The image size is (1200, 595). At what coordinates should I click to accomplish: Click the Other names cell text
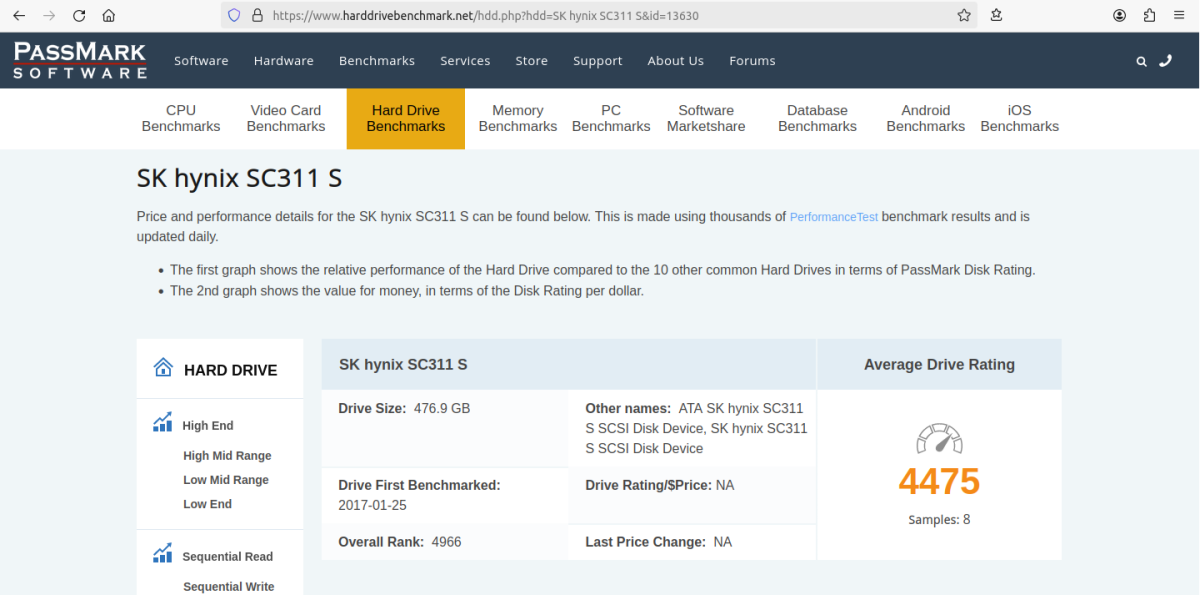(x=696, y=429)
